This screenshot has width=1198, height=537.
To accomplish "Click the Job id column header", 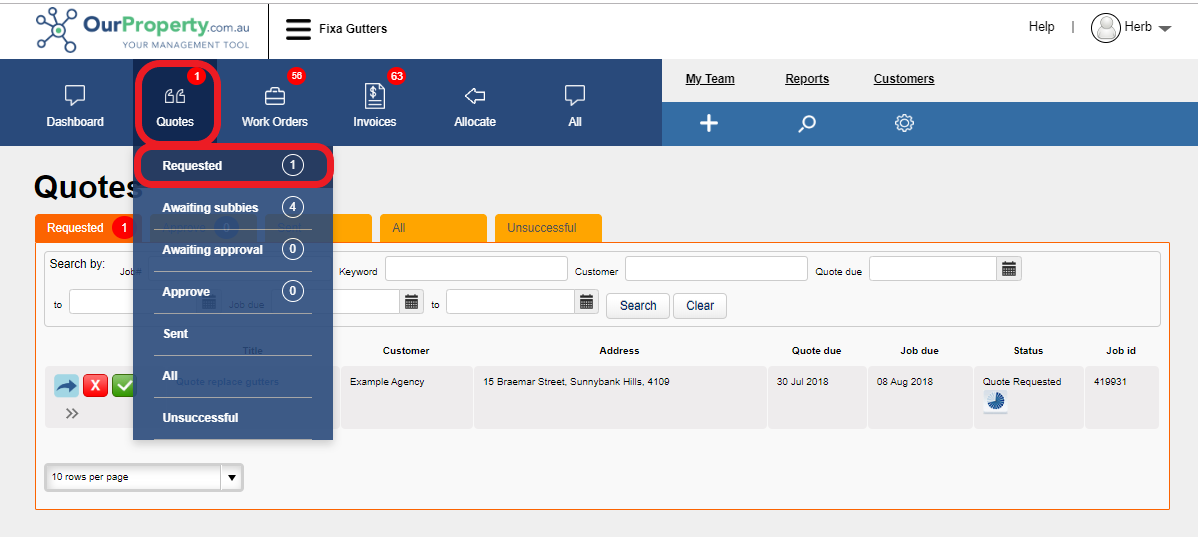I will tap(1121, 351).
